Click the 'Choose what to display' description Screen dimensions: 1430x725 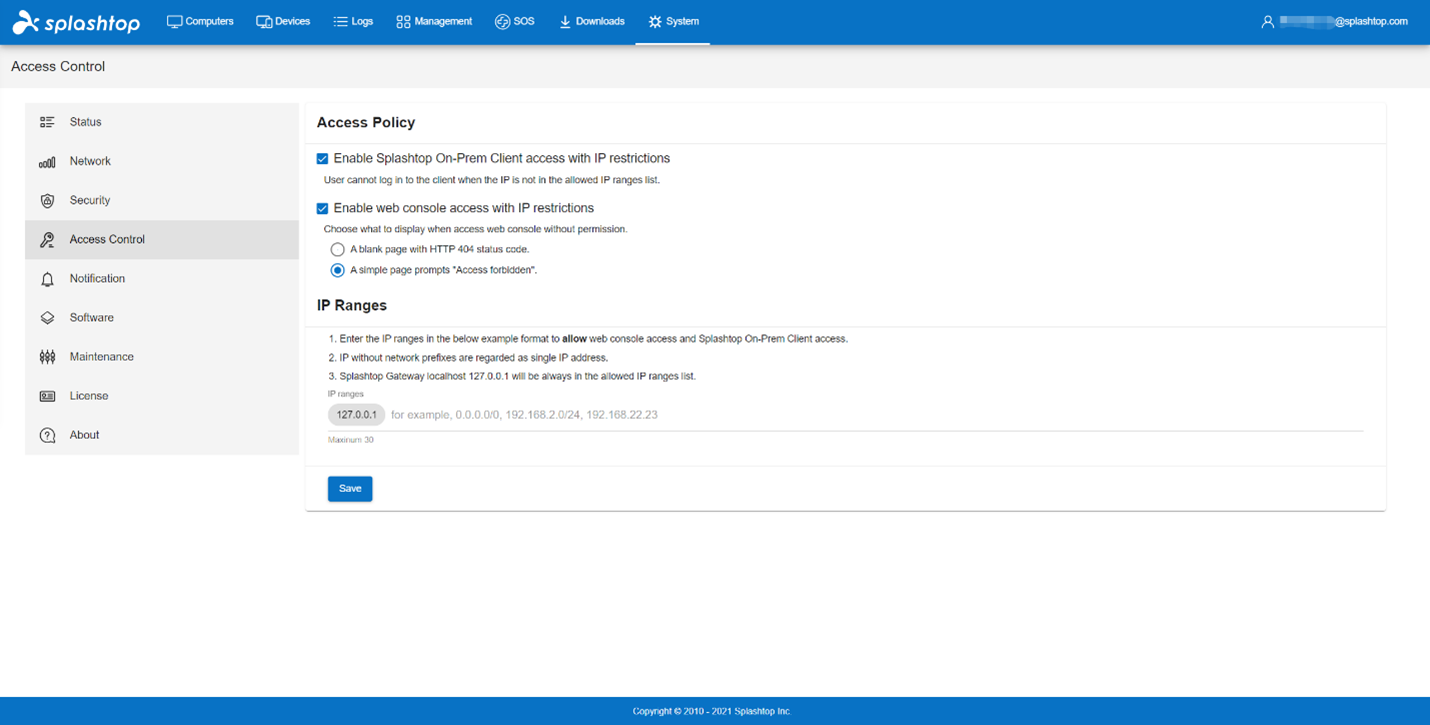[476, 229]
